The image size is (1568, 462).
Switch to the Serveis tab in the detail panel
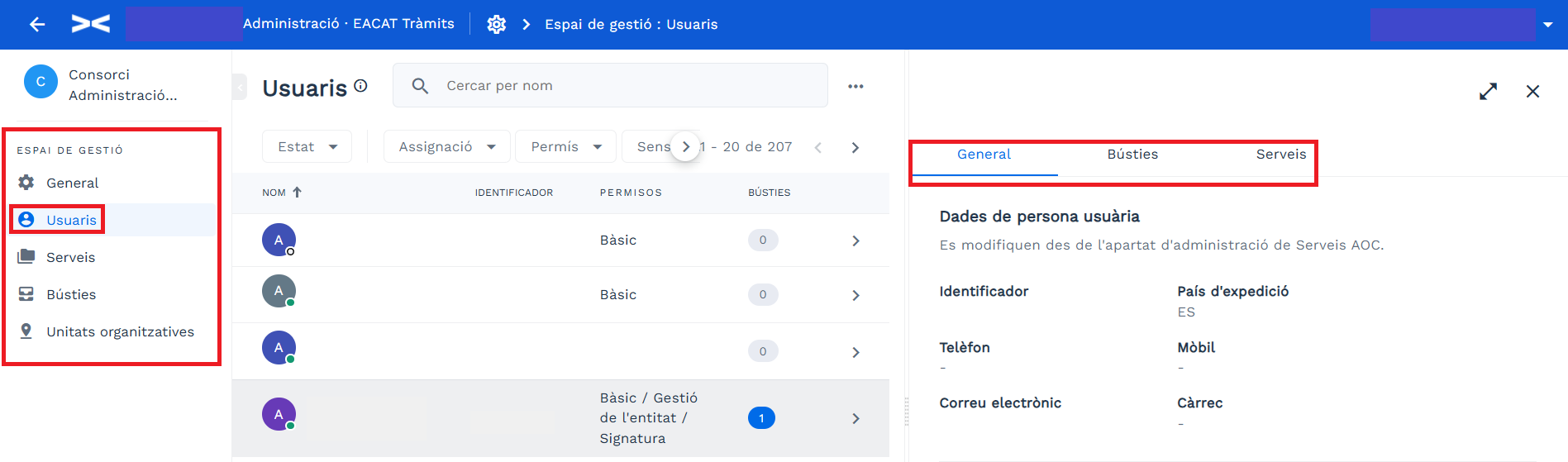click(1281, 155)
